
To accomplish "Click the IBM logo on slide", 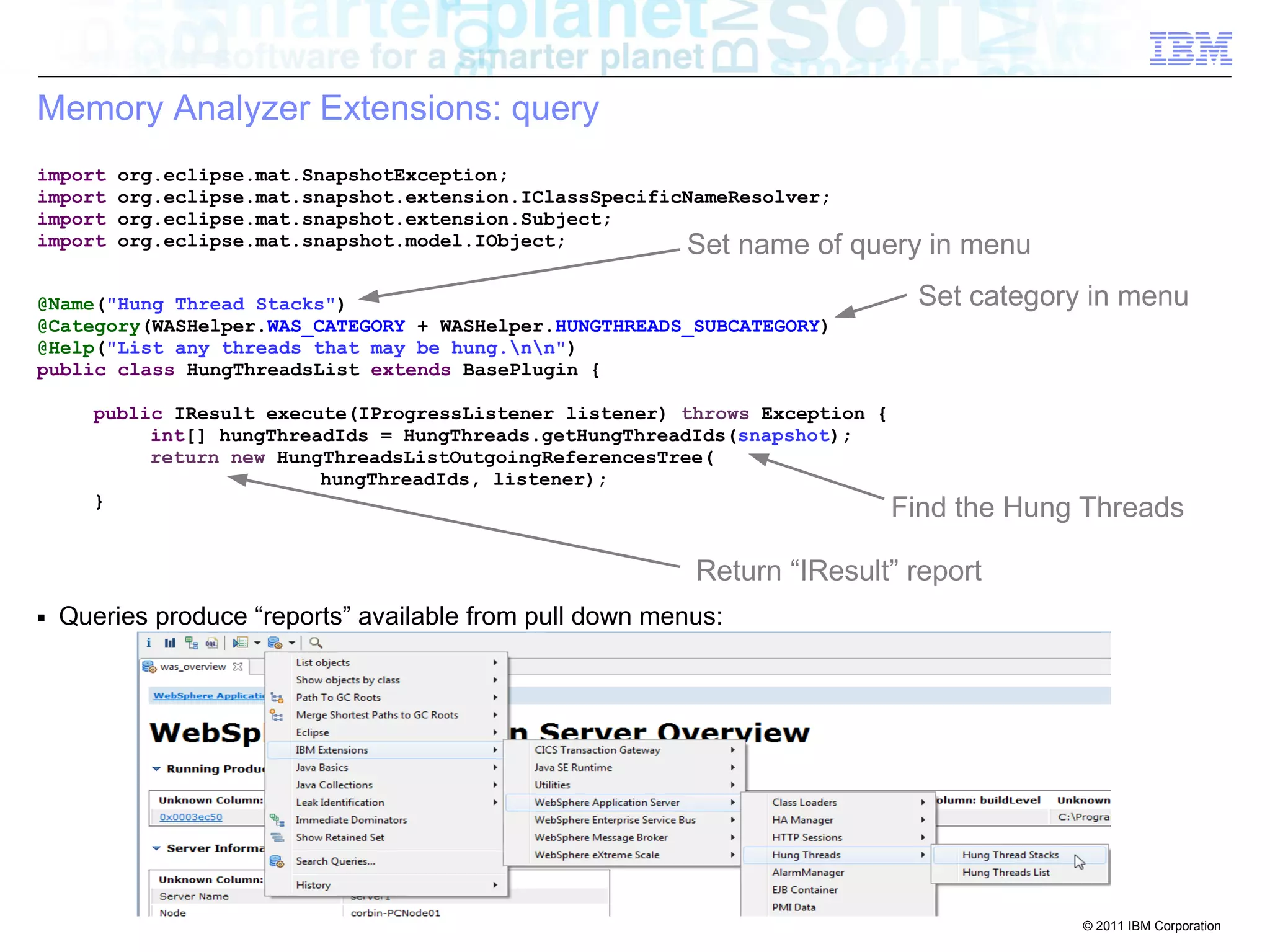I will [1191, 48].
